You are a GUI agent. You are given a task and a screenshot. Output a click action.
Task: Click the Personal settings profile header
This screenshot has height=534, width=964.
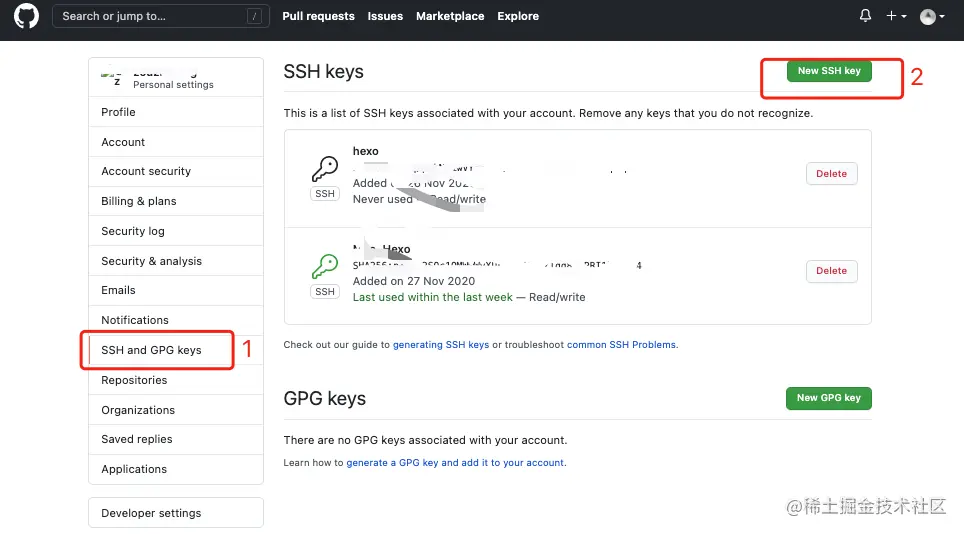point(176,78)
